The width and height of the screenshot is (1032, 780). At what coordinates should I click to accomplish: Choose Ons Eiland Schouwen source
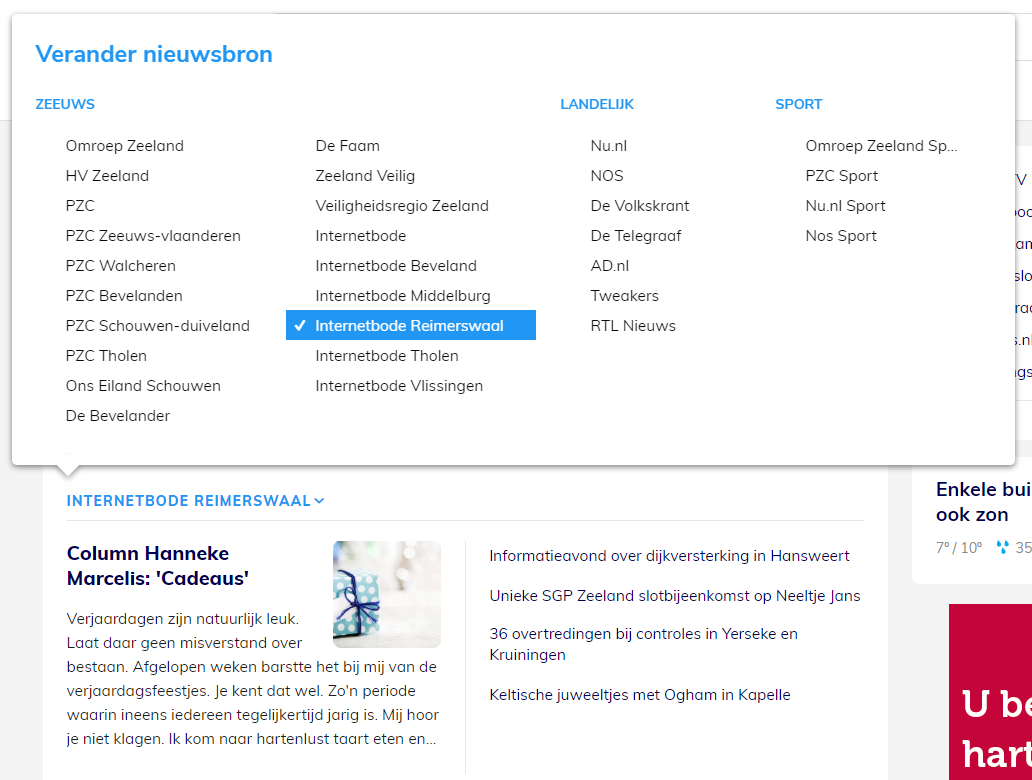(x=143, y=386)
